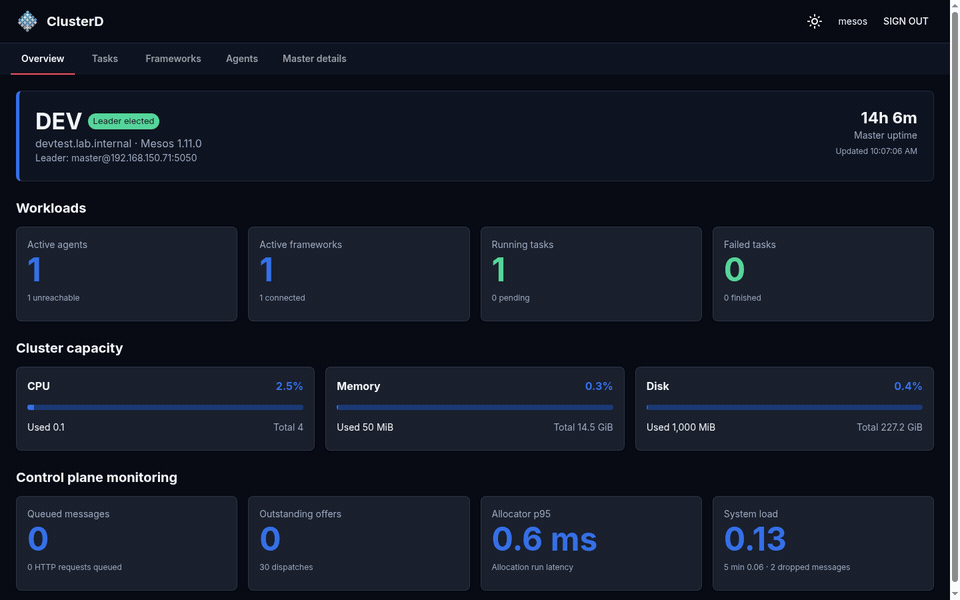The height and width of the screenshot is (600, 960).
Task: Click the 0 finished text
Action: pyautogui.click(x=742, y=298)
